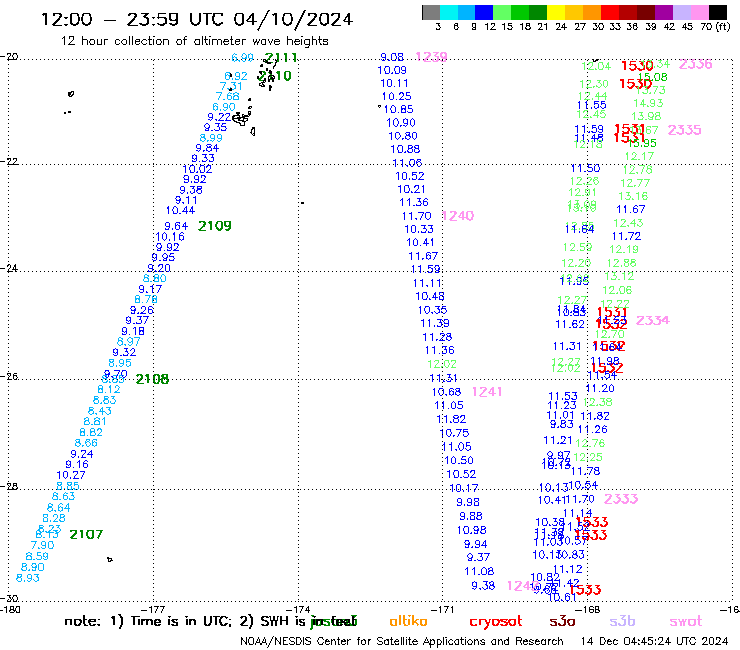
Task: Click the wave height value 11.20
Action: coord(600,388)
